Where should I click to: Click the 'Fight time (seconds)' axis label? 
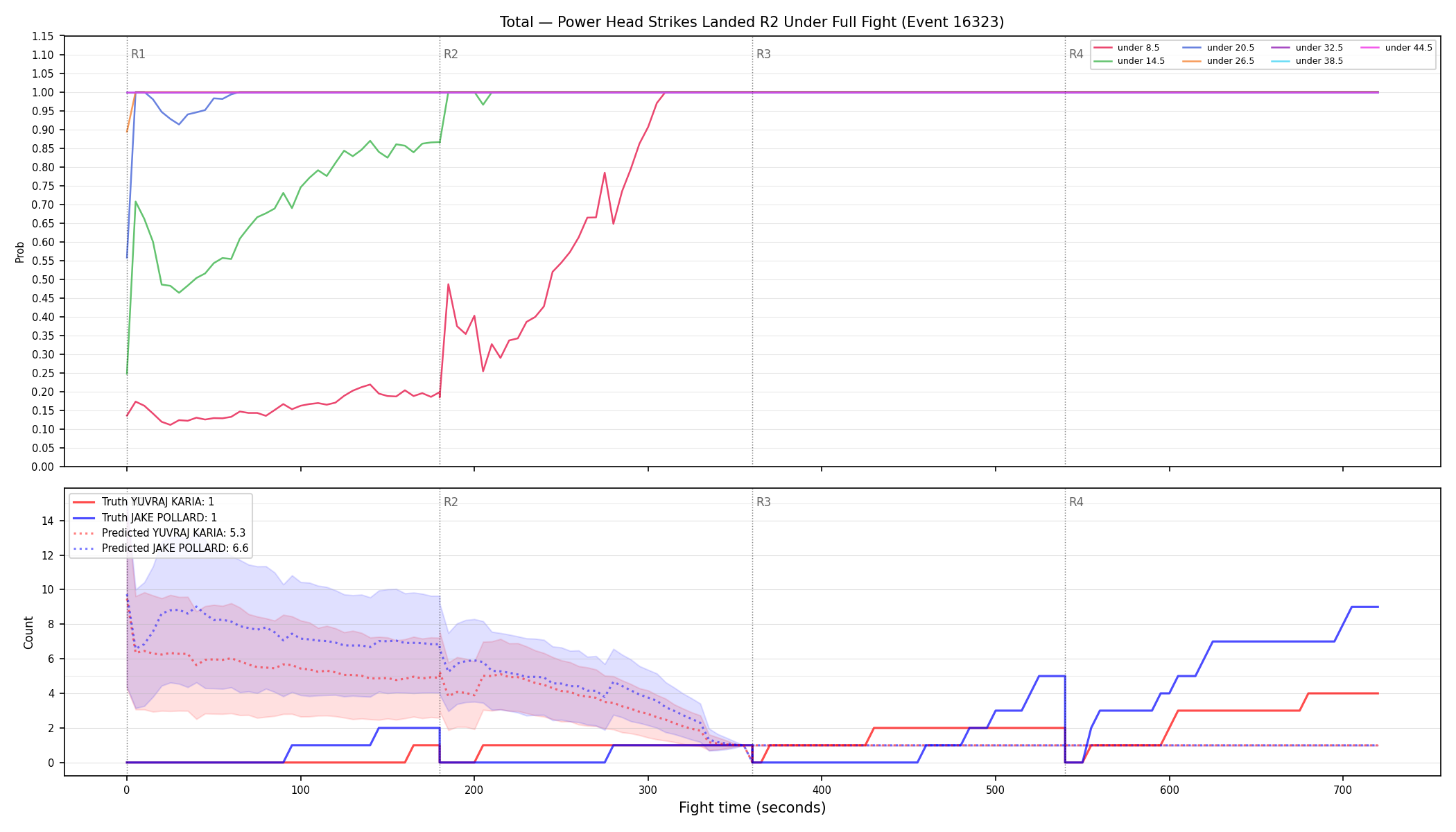click(x=752, y=808)
